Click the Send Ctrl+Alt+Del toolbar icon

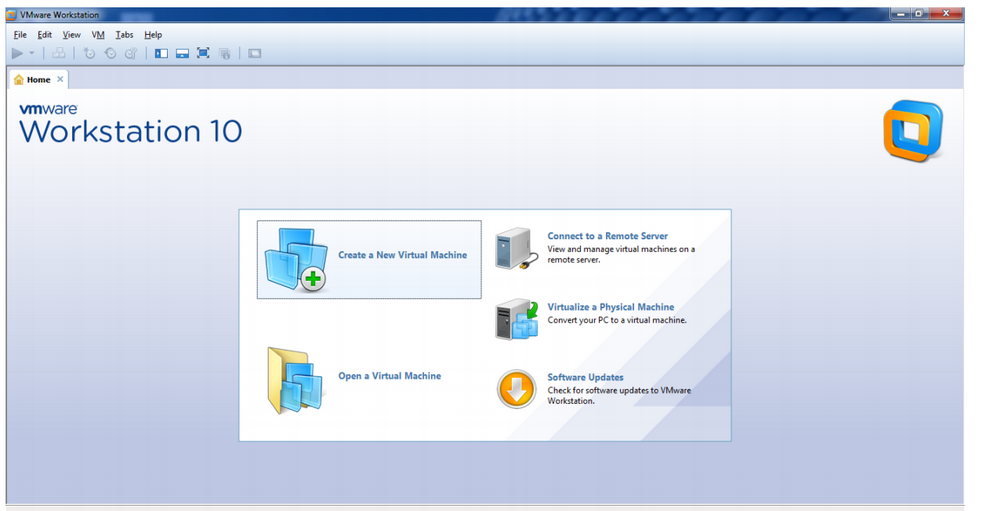pos(59,54)
